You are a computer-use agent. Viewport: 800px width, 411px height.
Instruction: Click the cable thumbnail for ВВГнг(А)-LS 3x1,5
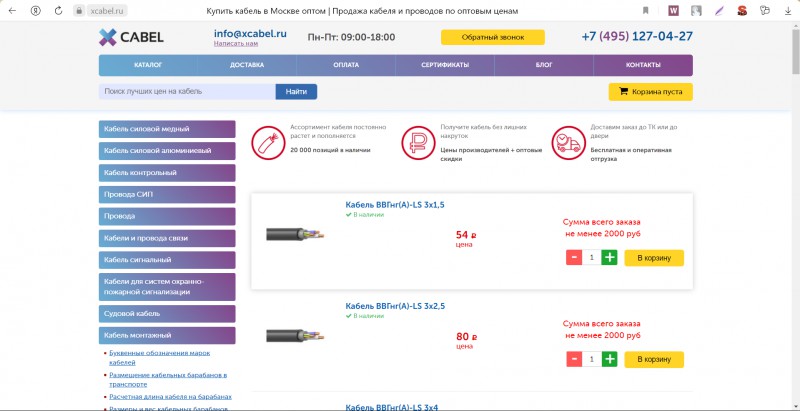(x=295, y=235)
